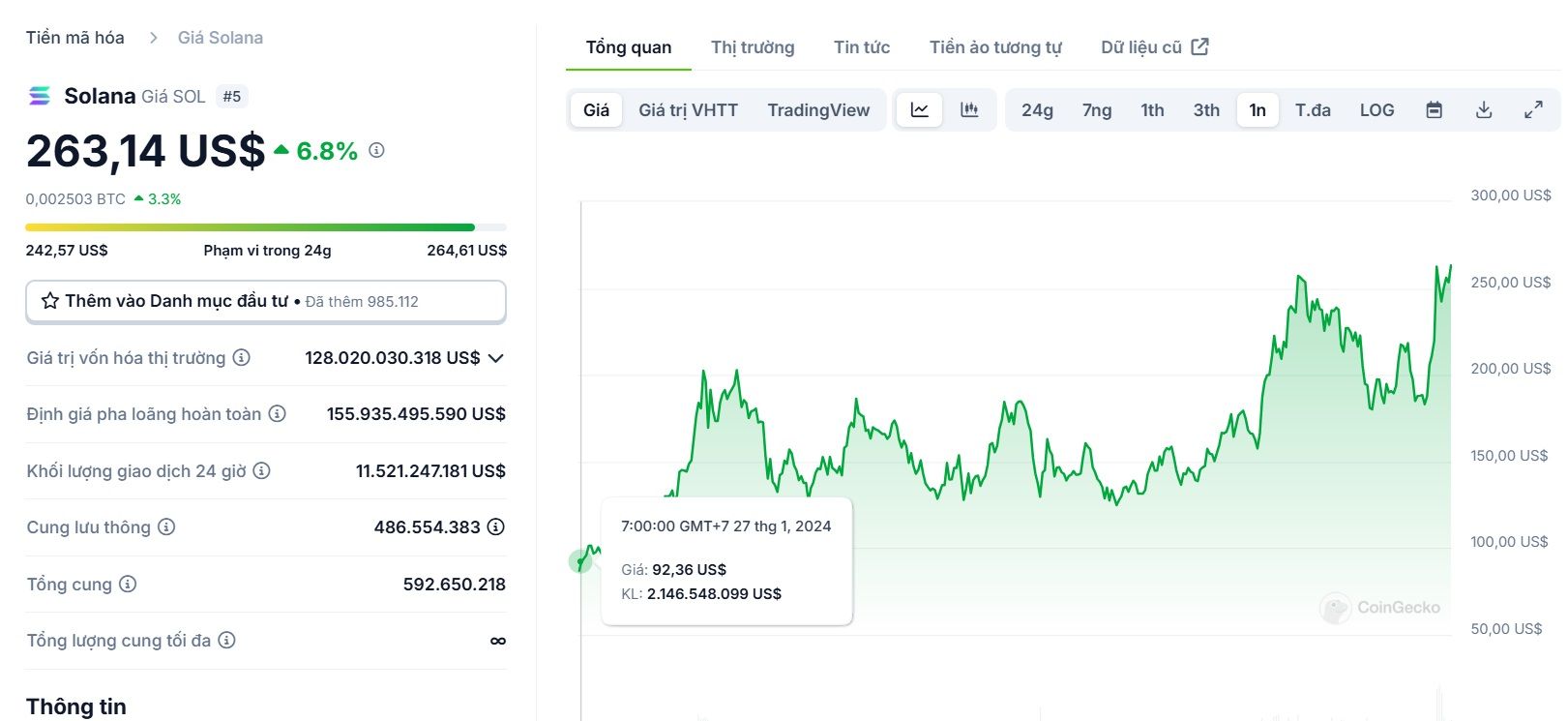1568x721 pixels.
Task: Click breadcrumb chevron separator after Tiền mã hóa
Action: 153,38
